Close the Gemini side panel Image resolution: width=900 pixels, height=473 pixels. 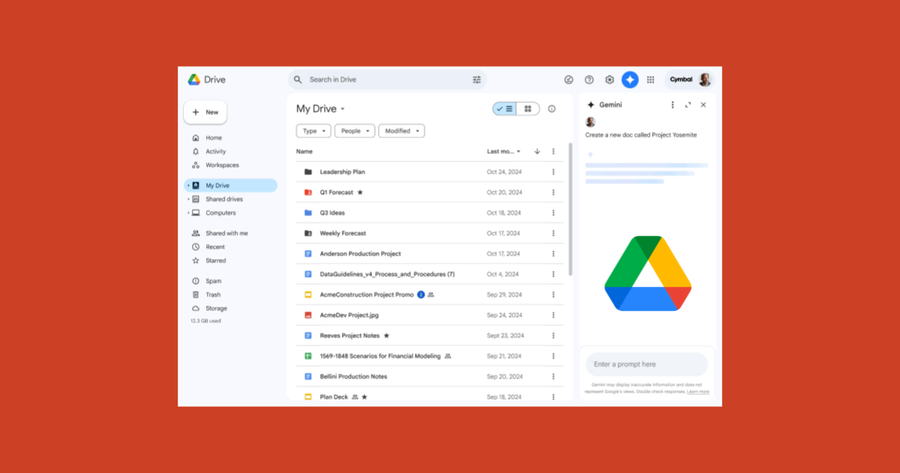(703, 105)
